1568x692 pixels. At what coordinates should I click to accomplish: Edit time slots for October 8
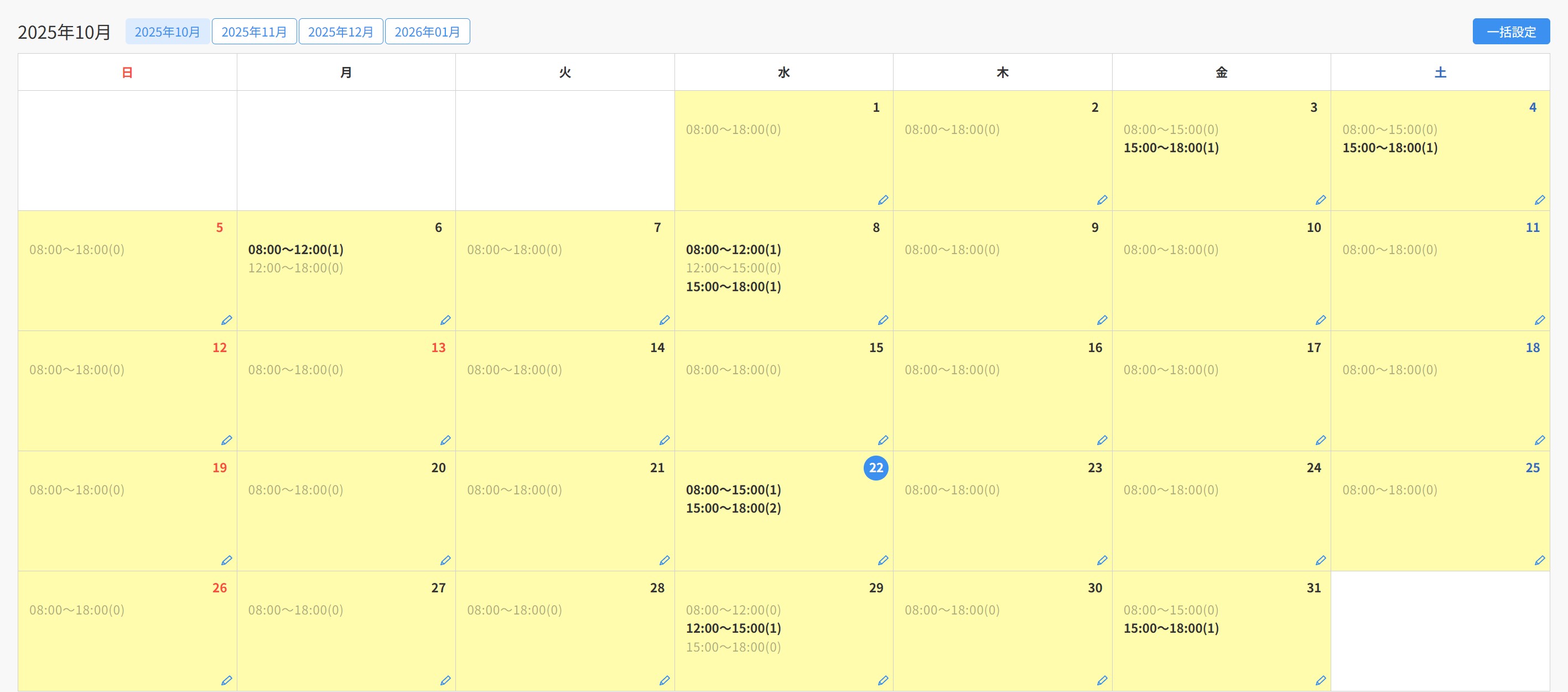click(x=882, y=320)
